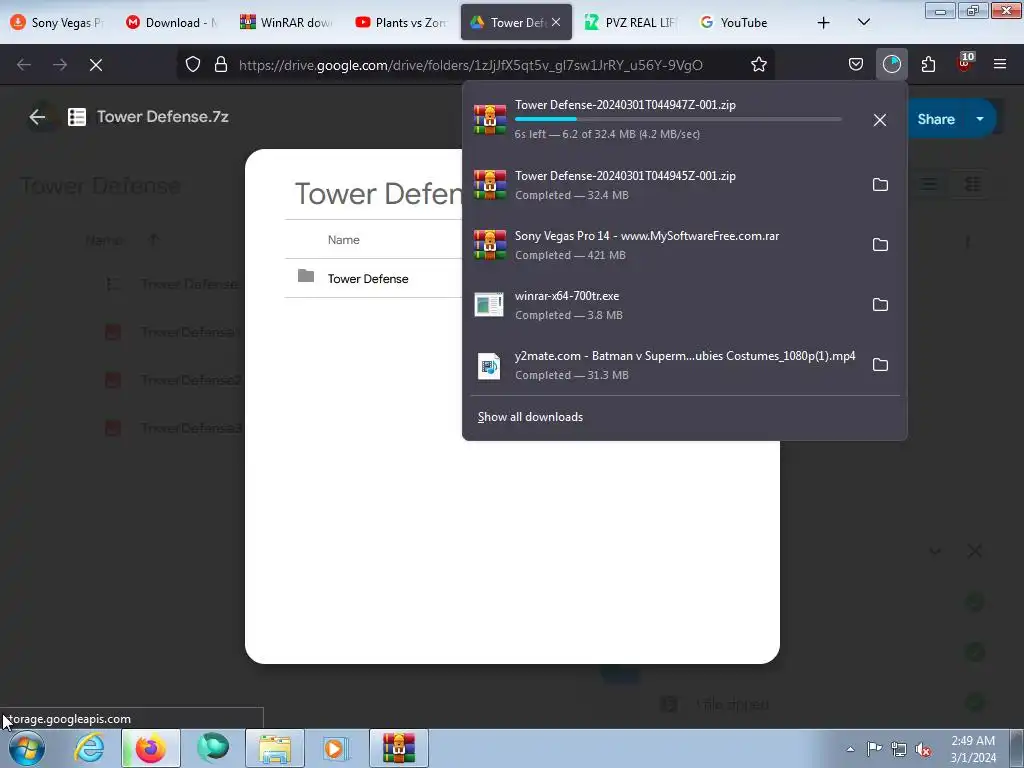Stop loading the page
The image size is (1024, 768).
point(96,65)
